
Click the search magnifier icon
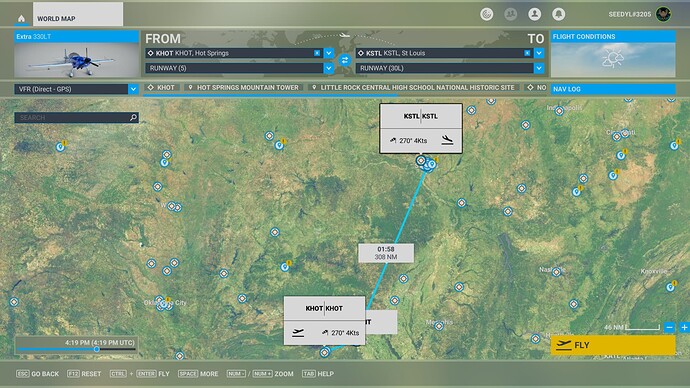click(x=133, y=117)
